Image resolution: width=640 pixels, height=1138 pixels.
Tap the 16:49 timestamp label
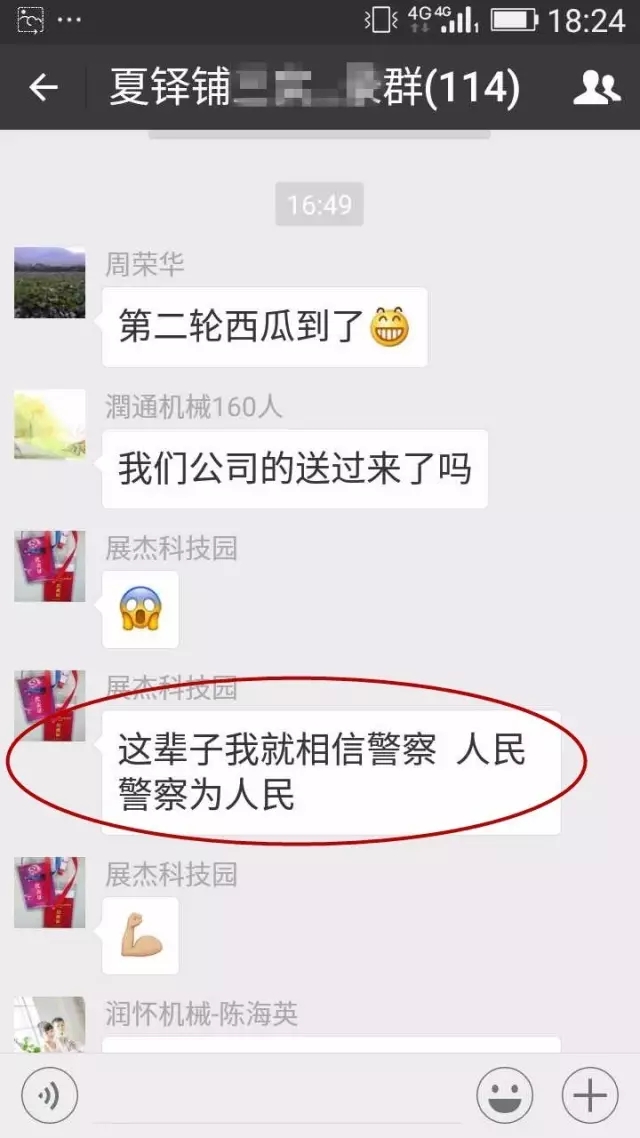tap(319, 204)
